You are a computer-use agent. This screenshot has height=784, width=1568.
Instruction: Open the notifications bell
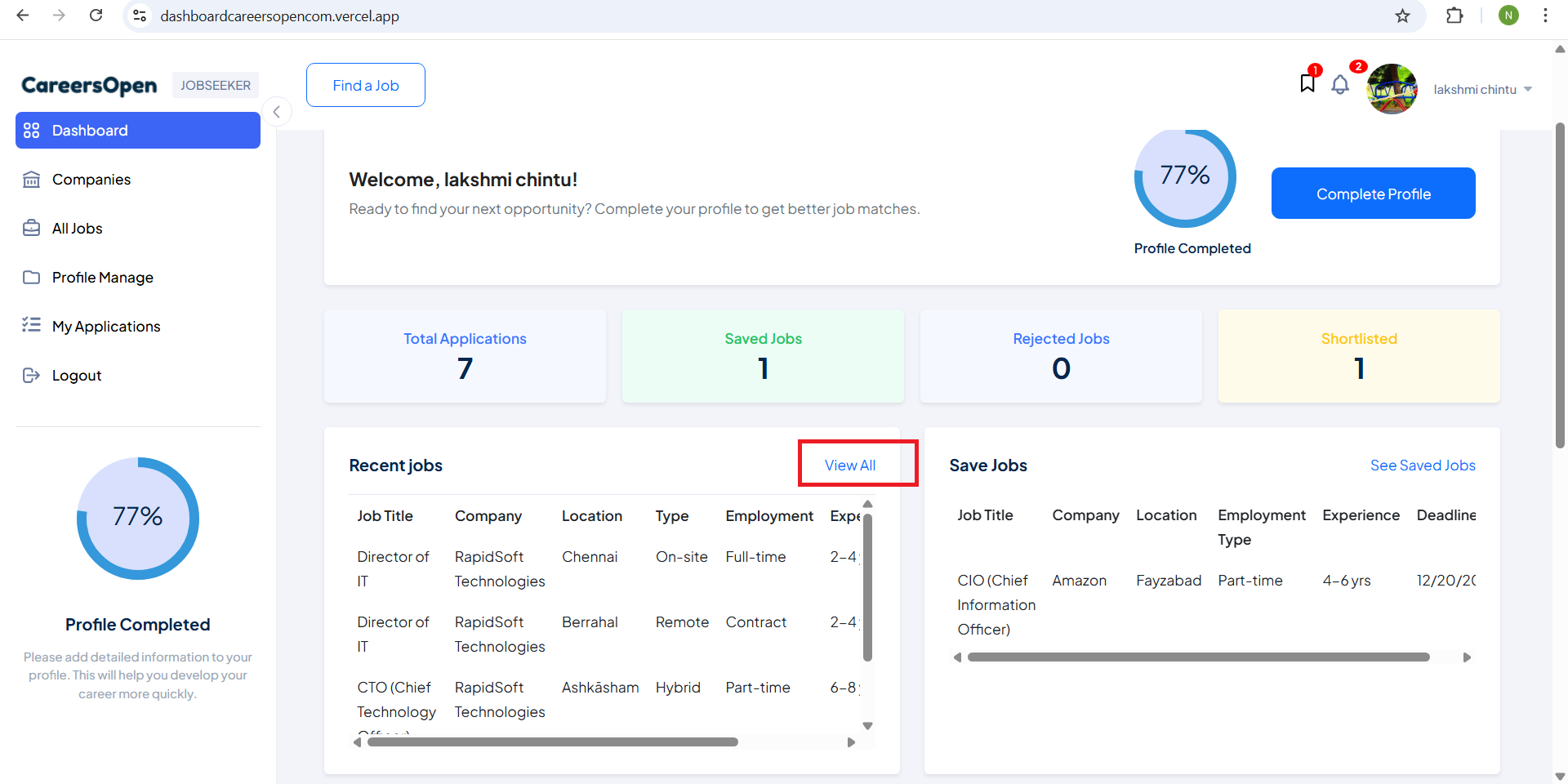1340,85
